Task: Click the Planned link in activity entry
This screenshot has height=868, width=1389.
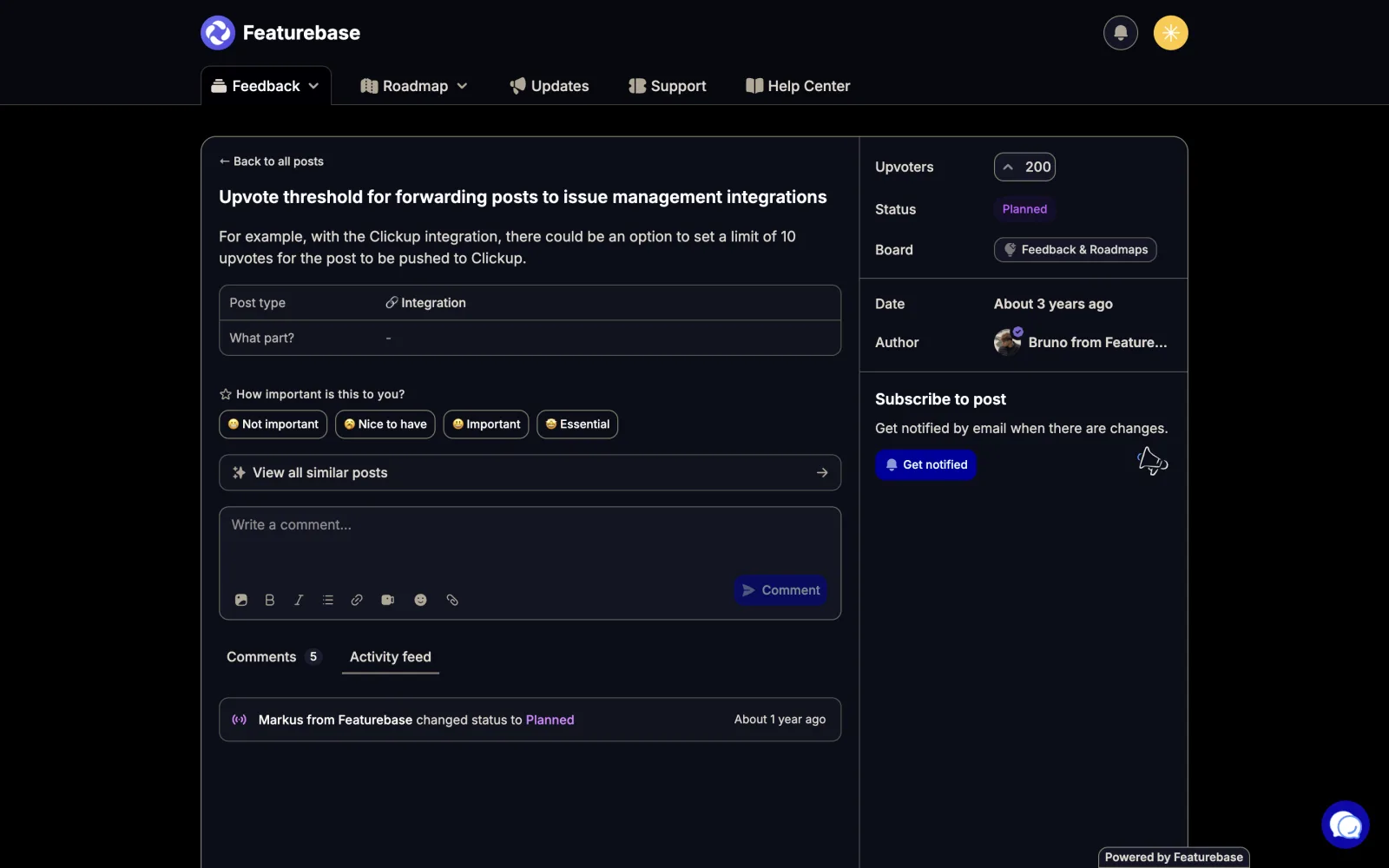Action: tap(550, 720)
